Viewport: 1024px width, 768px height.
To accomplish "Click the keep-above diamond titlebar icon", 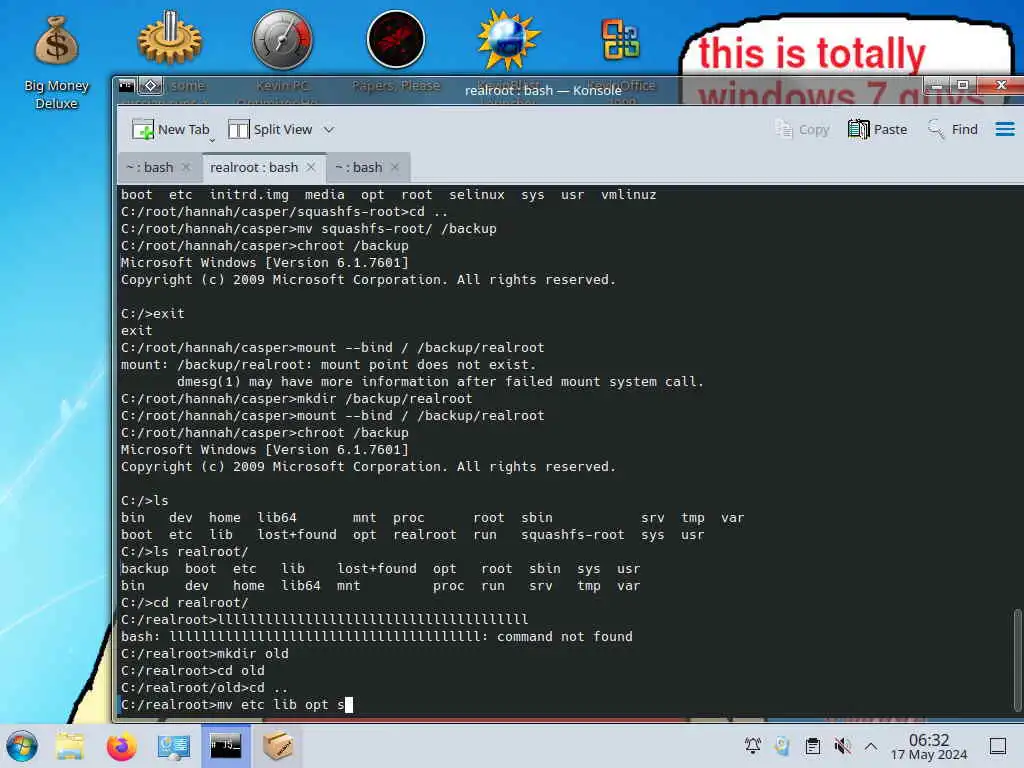I will 151,86.
